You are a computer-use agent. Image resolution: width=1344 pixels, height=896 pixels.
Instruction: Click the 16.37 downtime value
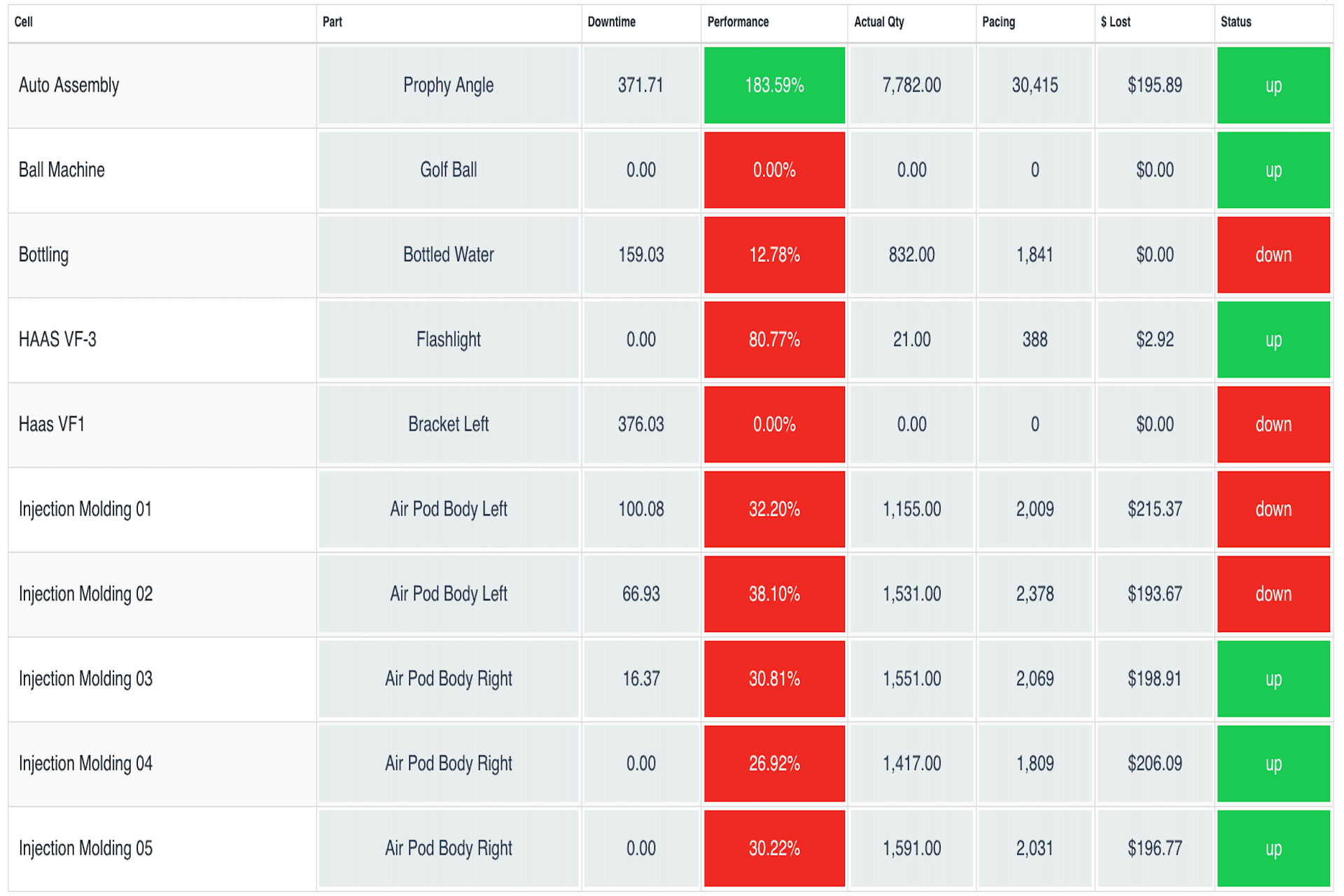click(640, 678)
